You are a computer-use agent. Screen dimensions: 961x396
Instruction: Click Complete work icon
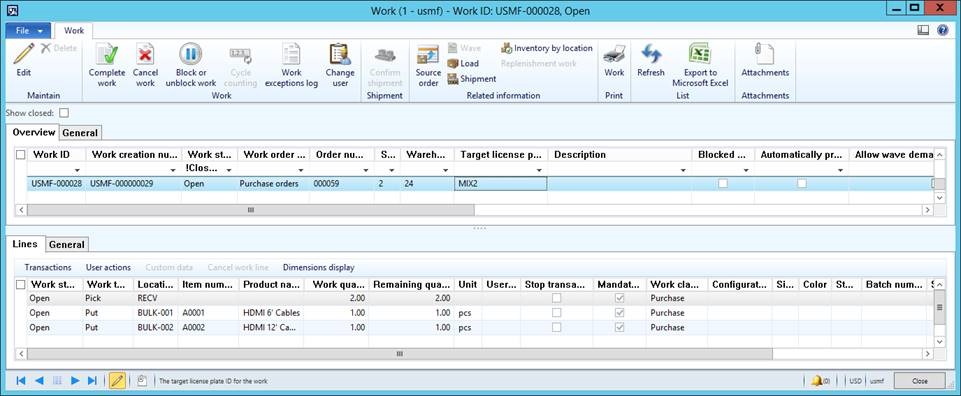pyautogui.click(x=107, y=55)
